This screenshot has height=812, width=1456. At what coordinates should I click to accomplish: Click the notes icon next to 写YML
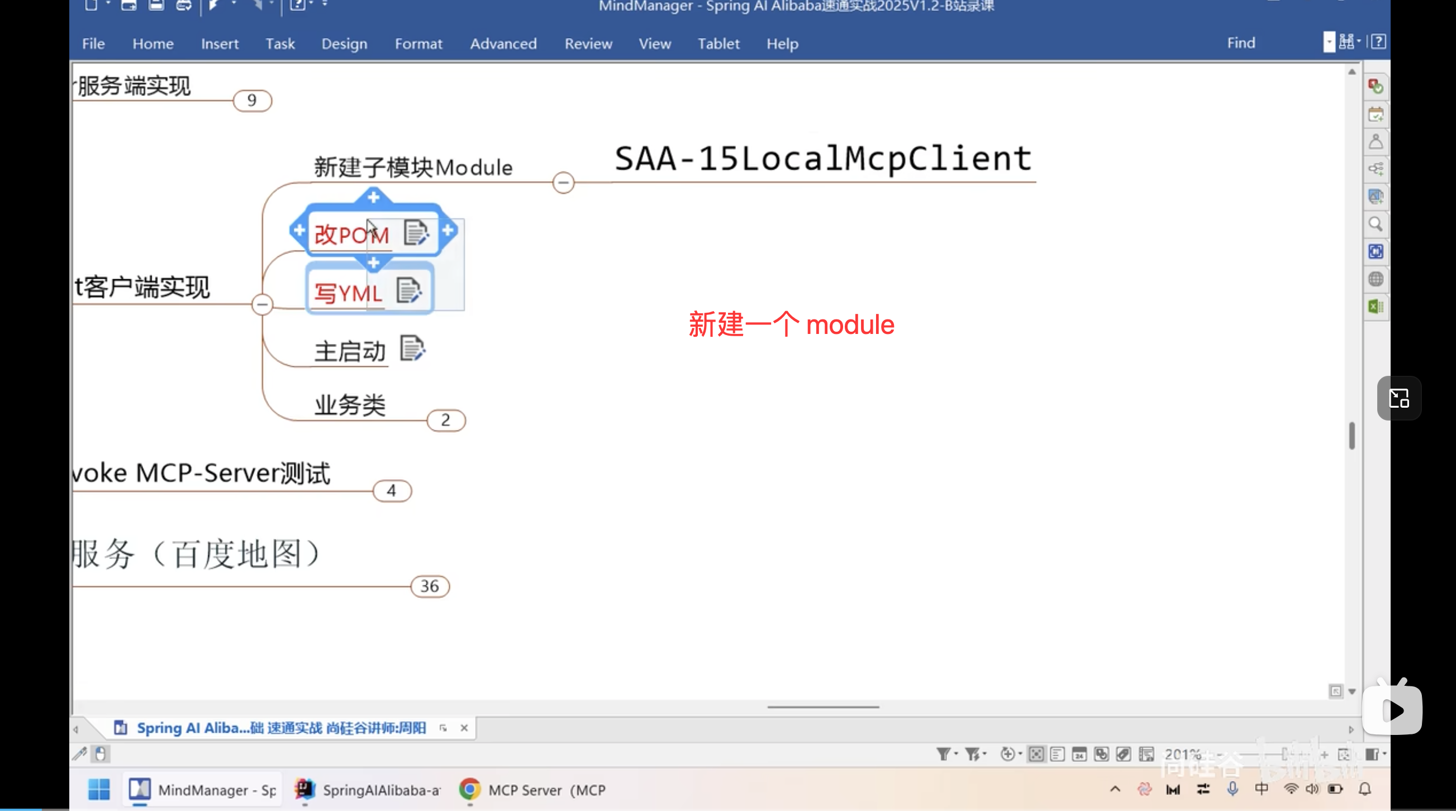tap(410, 291)
